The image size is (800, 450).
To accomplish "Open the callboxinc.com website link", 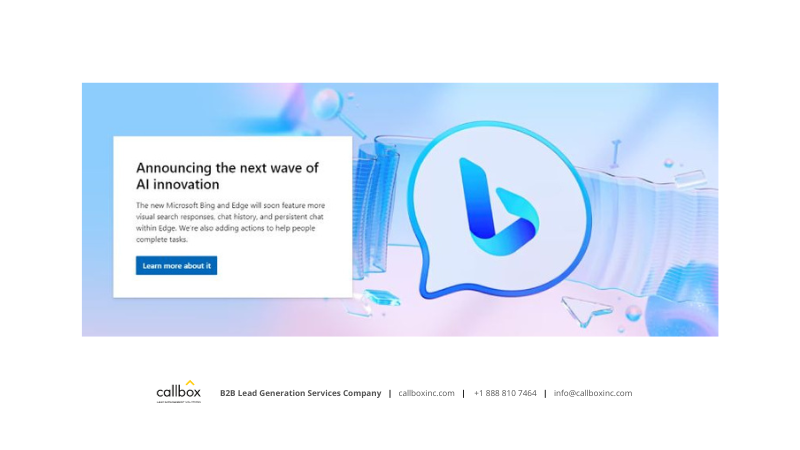I will [426, 393].
